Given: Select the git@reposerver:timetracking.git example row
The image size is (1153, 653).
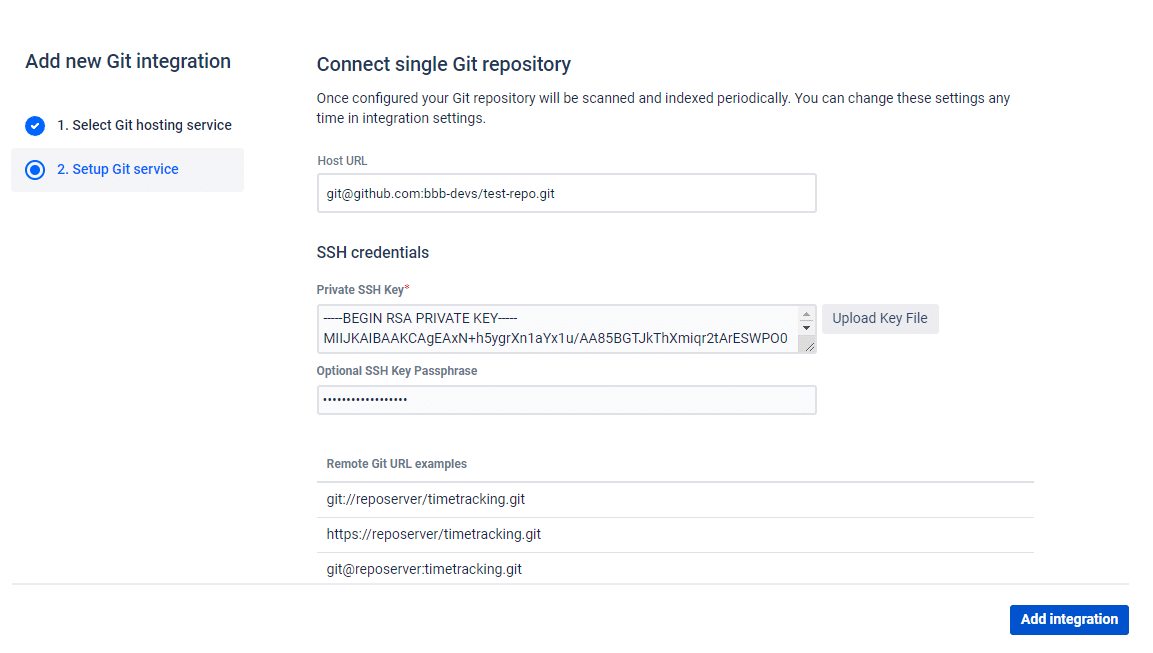Looking at the screenshot, I should click(424, 569).
